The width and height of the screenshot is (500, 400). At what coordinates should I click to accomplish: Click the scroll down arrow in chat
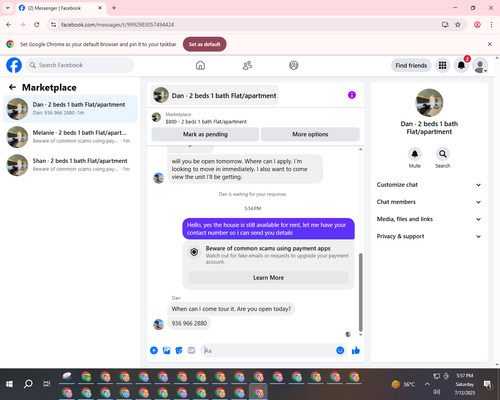(360, 335)
